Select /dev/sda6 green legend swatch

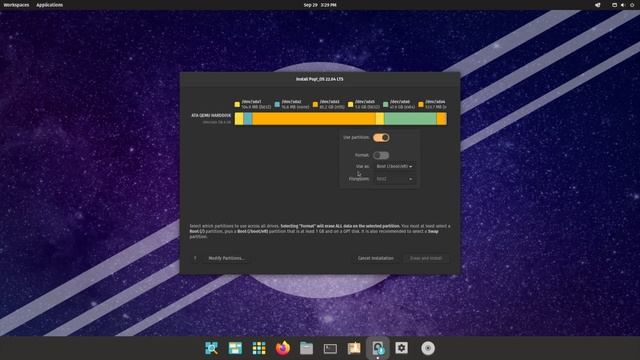[386, 104]
